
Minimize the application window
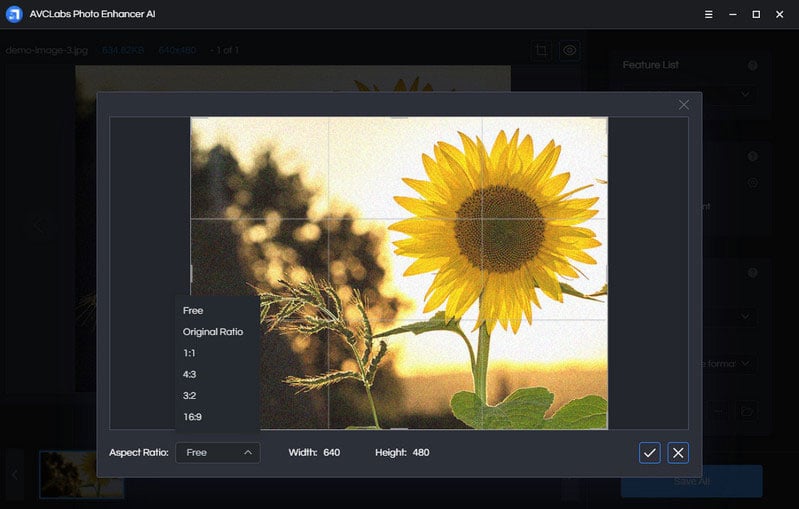pos(733,14)
